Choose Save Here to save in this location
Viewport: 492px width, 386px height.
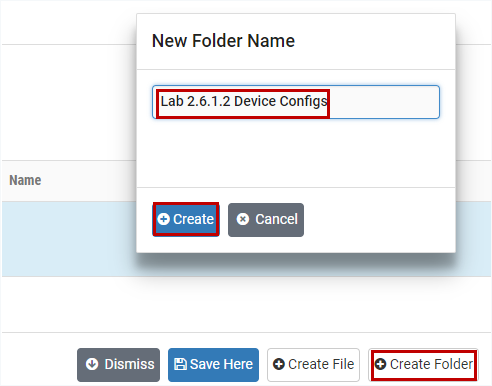(213, 365)
